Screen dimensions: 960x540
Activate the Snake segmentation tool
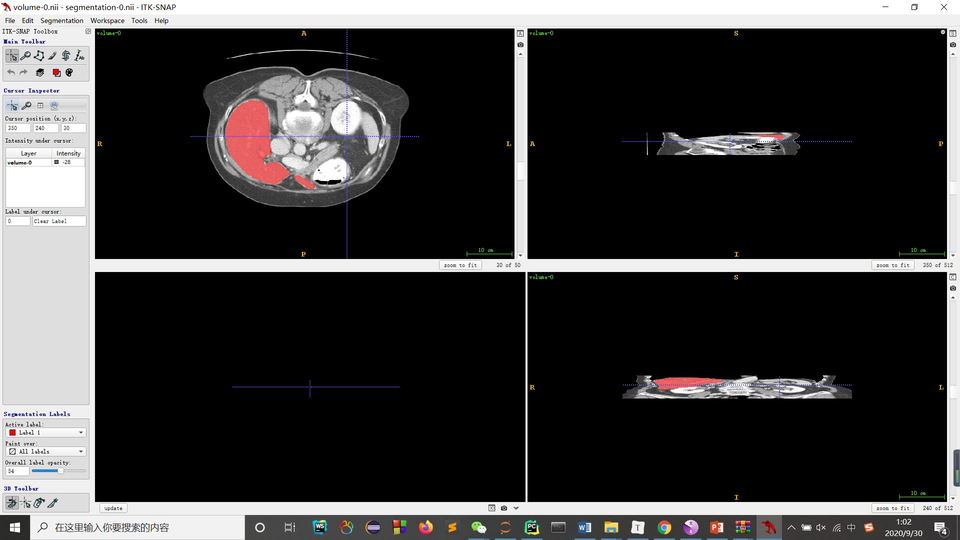66,56
